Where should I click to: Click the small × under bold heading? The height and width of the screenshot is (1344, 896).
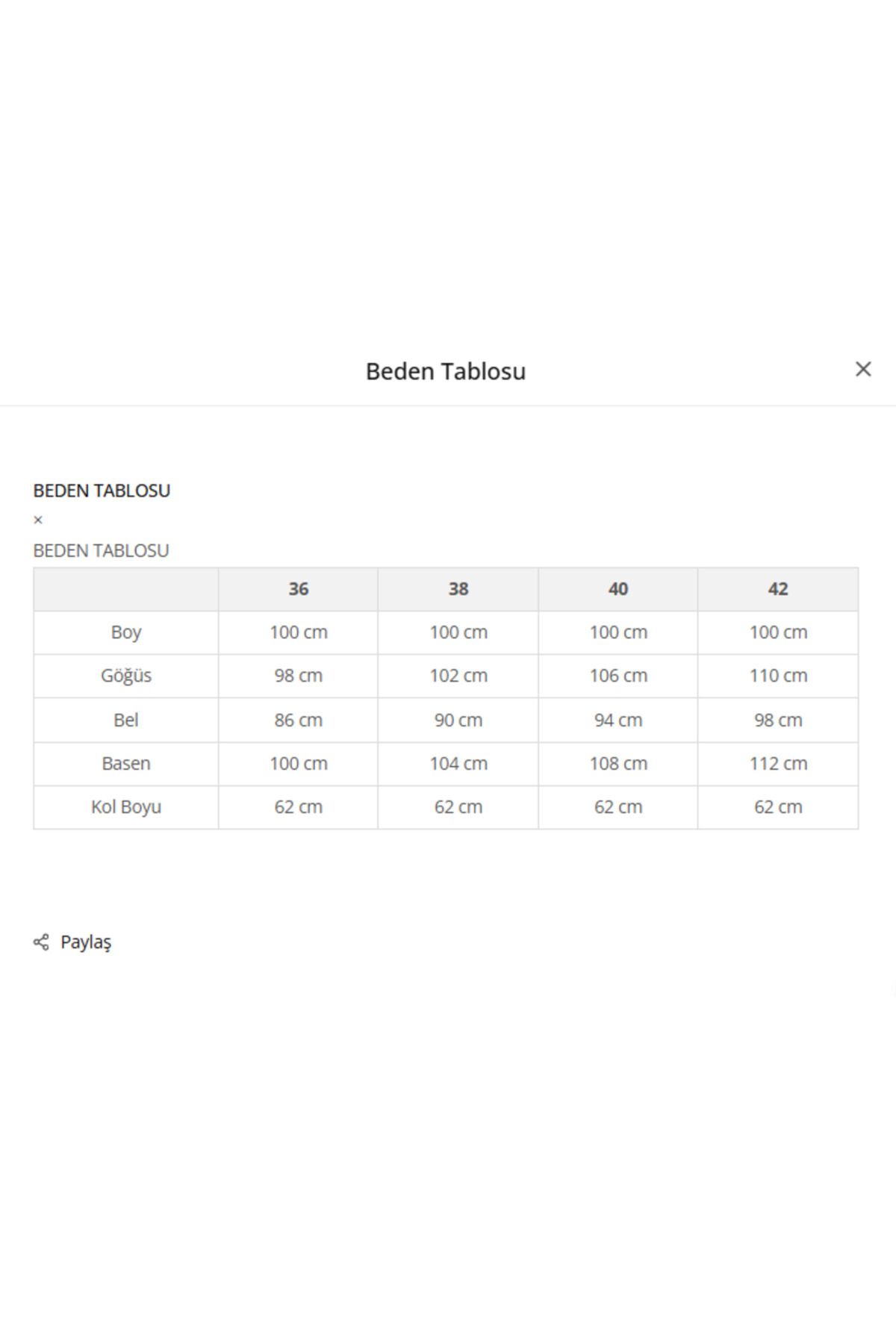click(x=38, y=520)
